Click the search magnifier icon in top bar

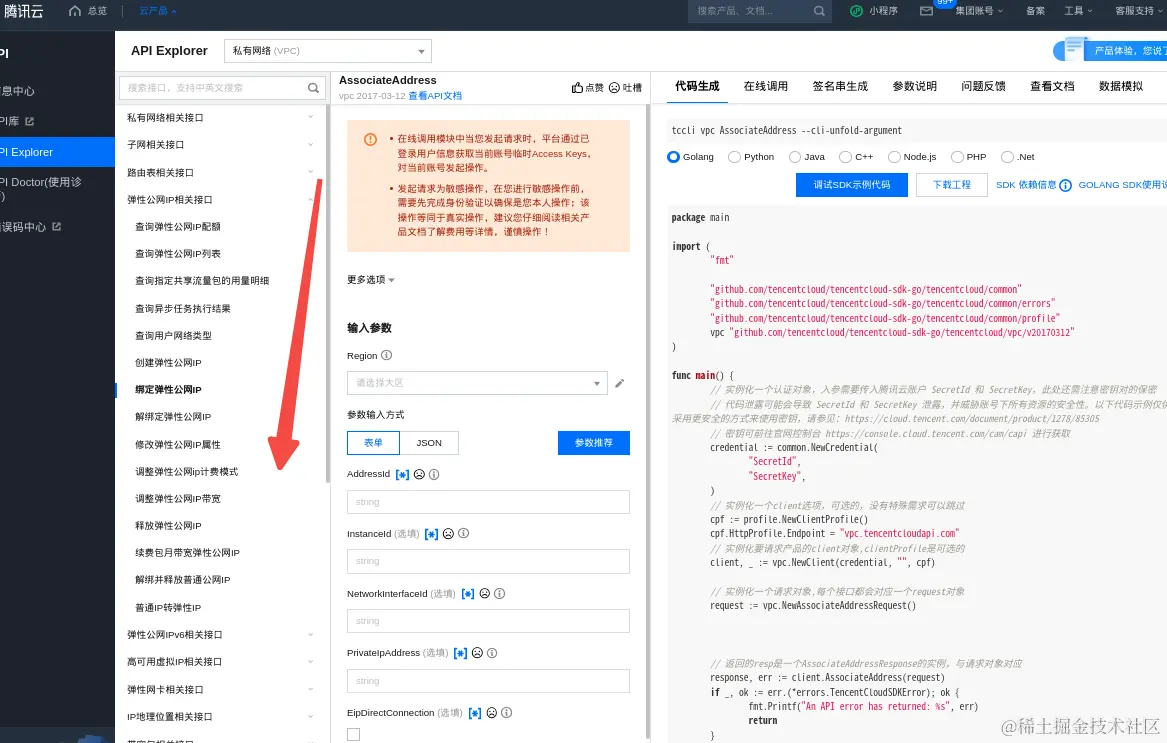tap(819, 11)
